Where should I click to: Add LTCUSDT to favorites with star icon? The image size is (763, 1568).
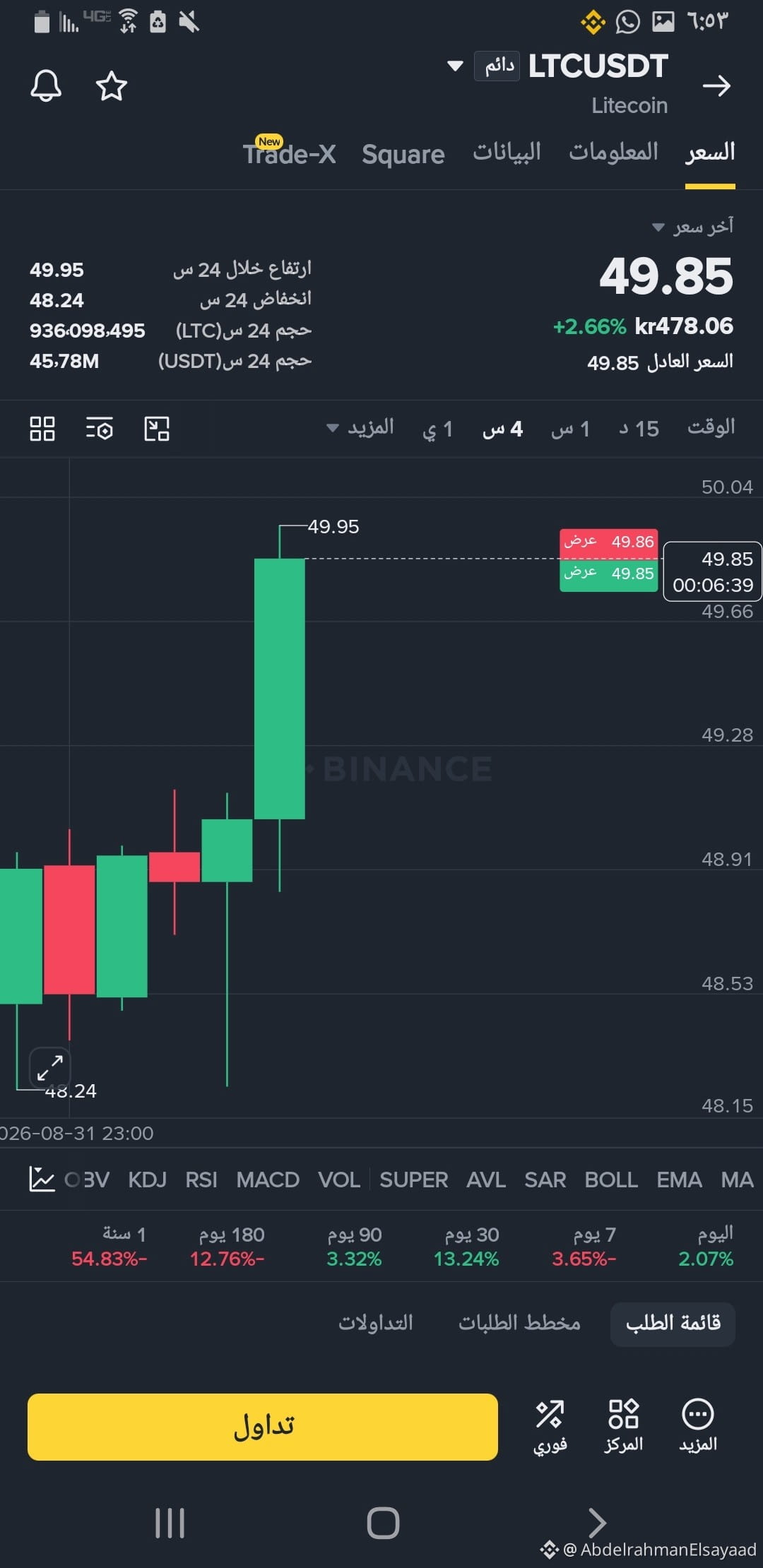click(x=112, y=86)
